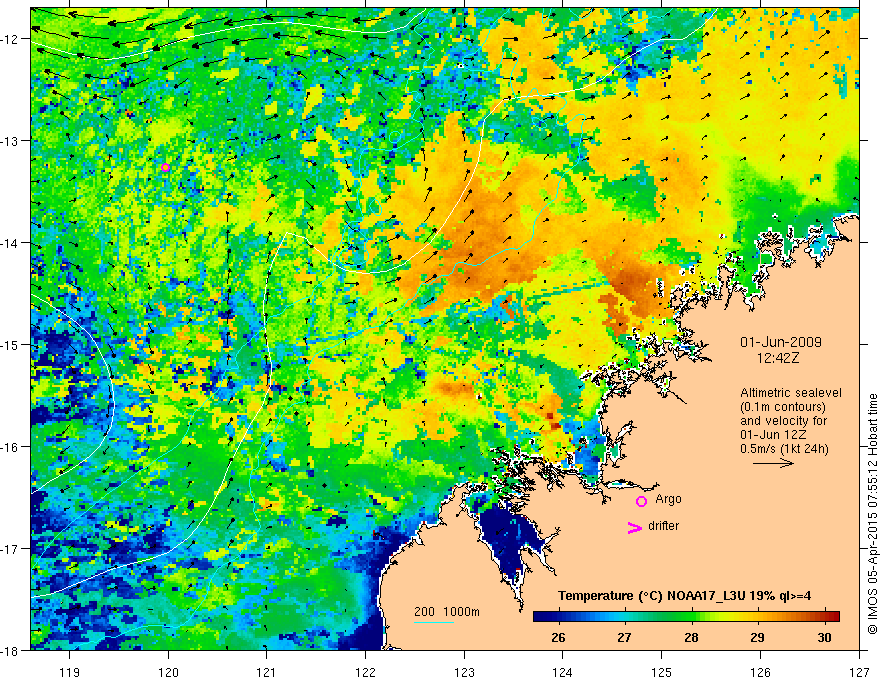This screenshot has height=680, width=880.
Task: Click longitude axis label 122
Action: click(x=365, y=672)
